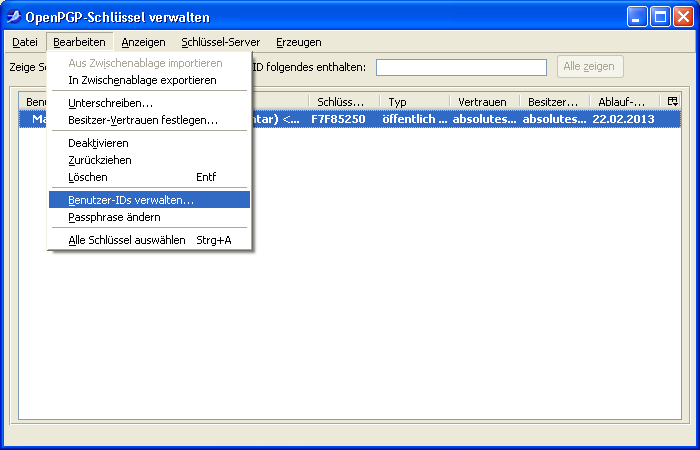
Task: Sort by Ablauf-... column header
Action: tap(625, 102)
